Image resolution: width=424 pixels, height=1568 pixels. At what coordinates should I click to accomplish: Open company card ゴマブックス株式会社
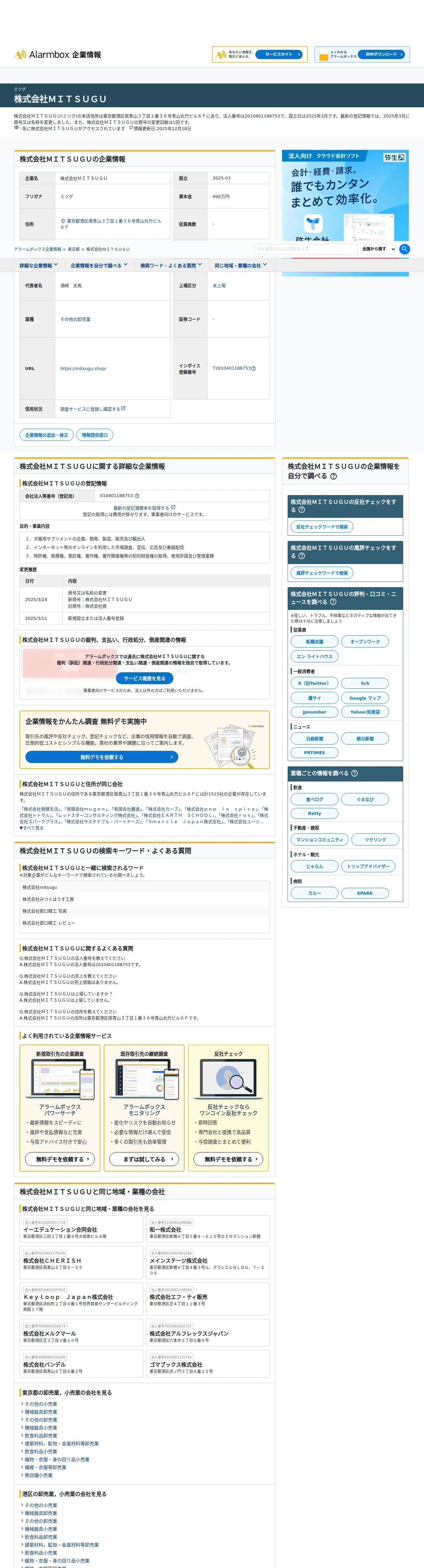[x=208, y=1364]
